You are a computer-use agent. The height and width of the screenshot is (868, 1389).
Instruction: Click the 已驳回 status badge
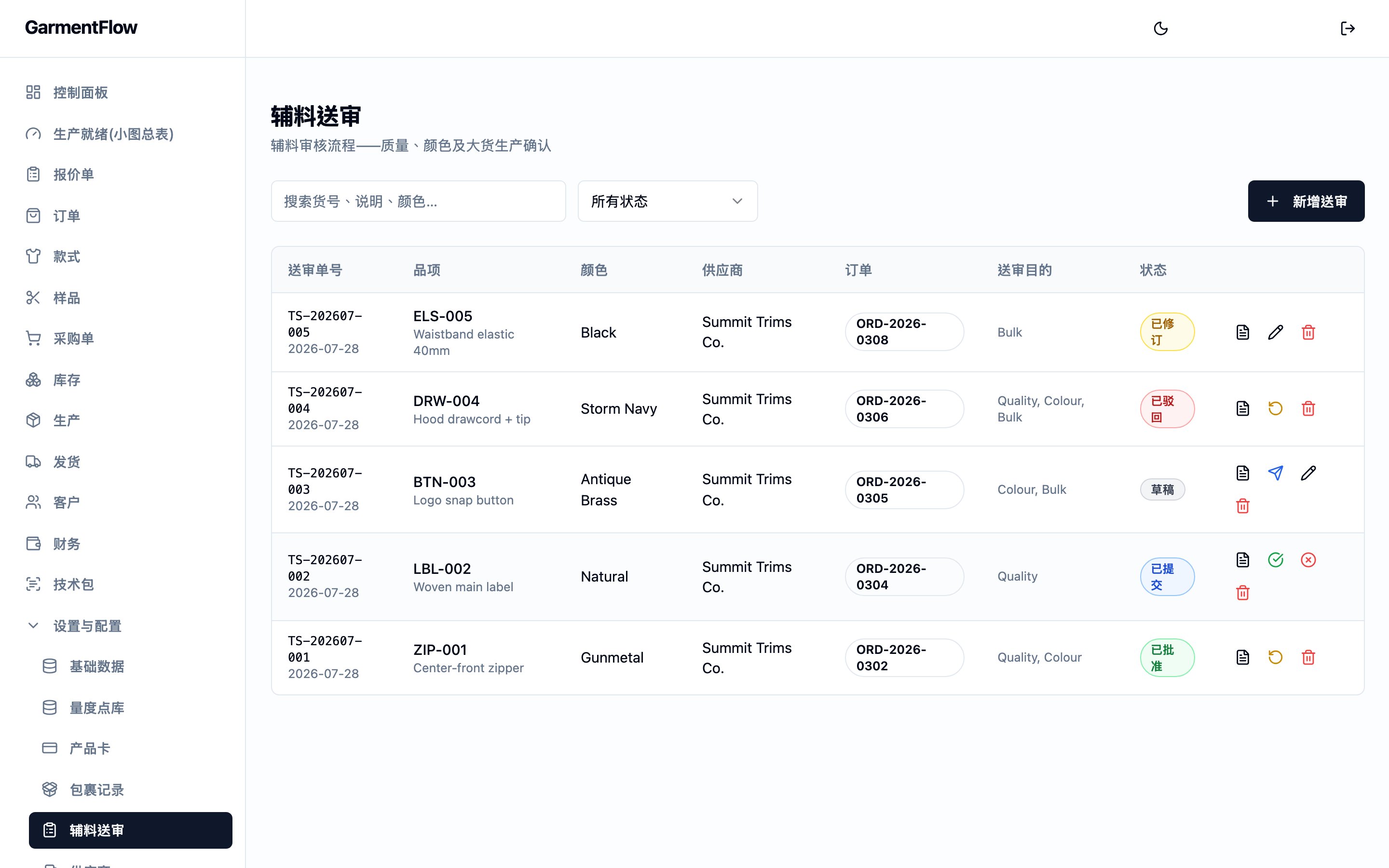click(x=1167, y=409)
